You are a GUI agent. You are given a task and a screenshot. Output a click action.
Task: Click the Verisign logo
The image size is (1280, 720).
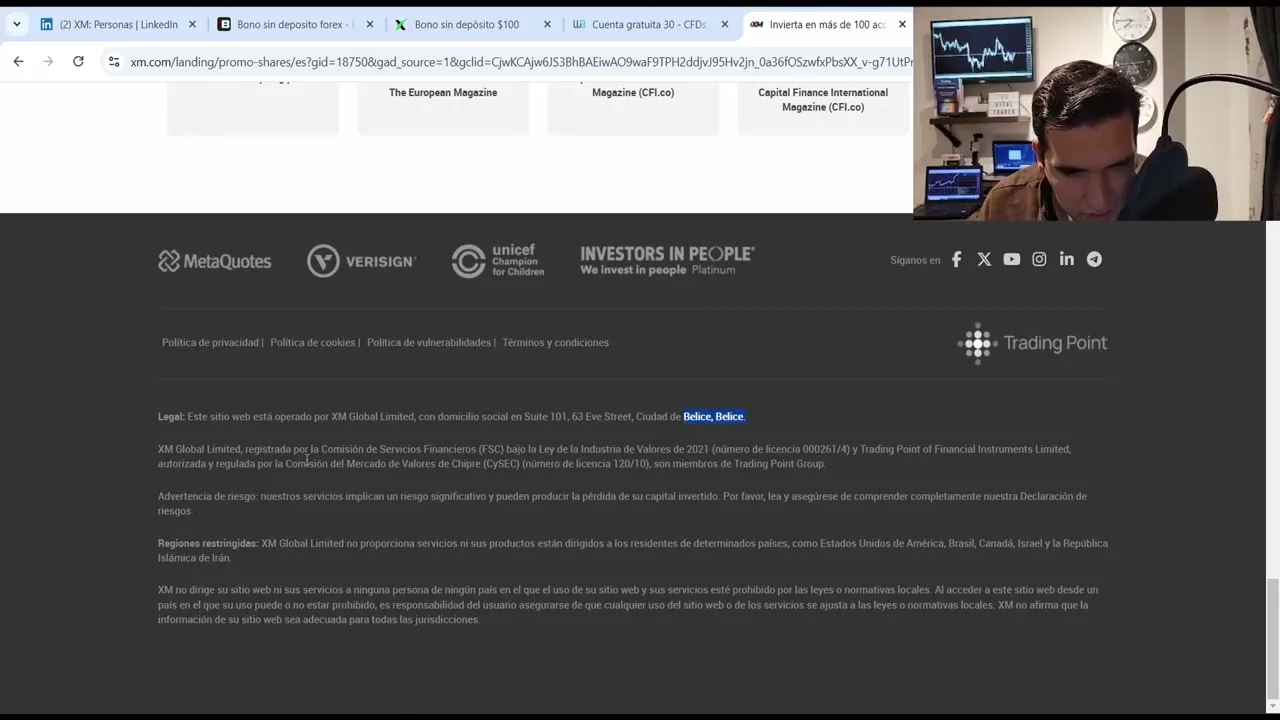[x=361, y=261]
